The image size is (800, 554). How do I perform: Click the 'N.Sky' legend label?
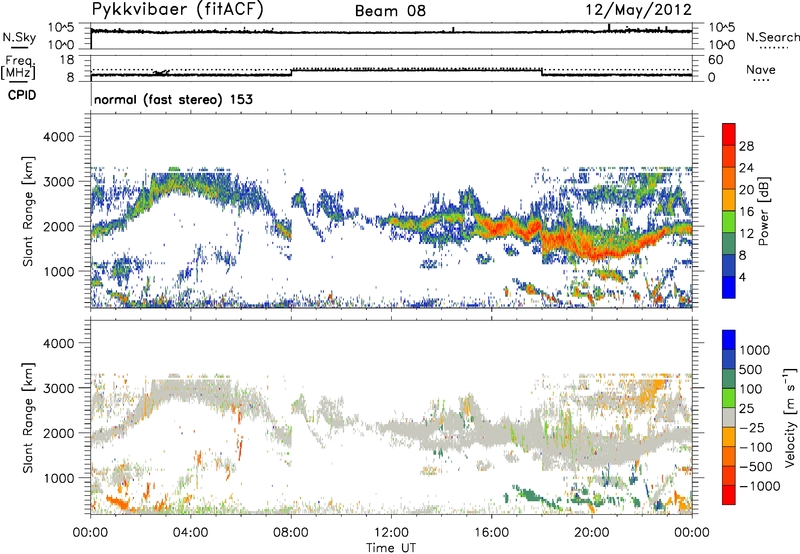click(x=19, y=37)
